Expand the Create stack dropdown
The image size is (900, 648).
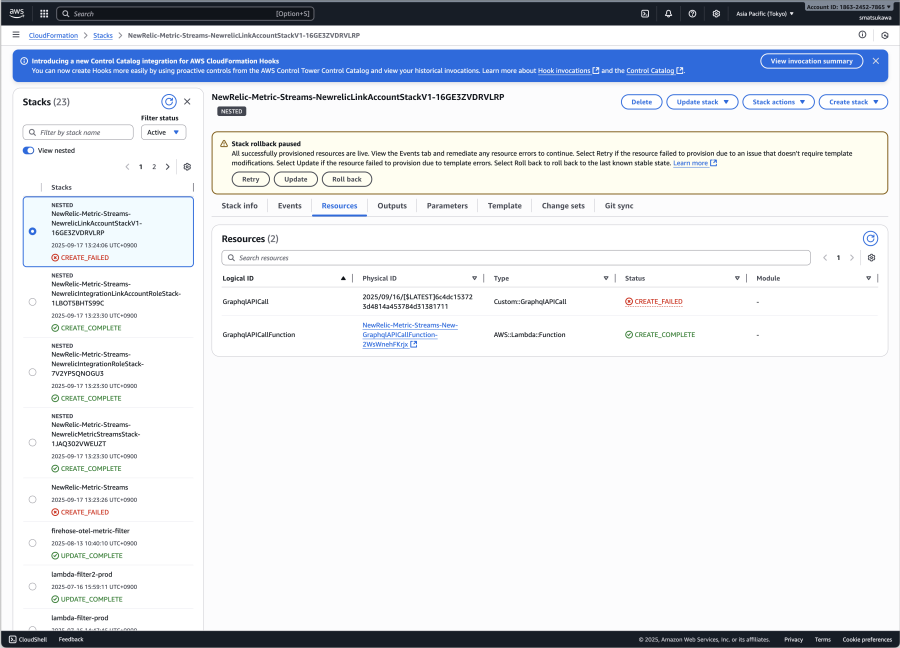pyautogui.click(x=854, y=102)
